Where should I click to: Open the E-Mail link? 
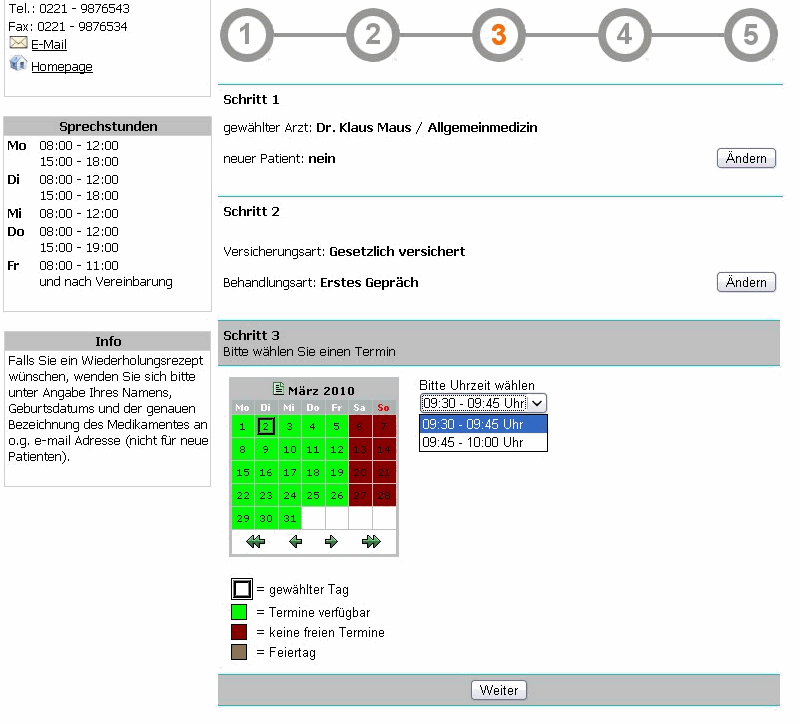pyautogui.click(x=49, y=45)
